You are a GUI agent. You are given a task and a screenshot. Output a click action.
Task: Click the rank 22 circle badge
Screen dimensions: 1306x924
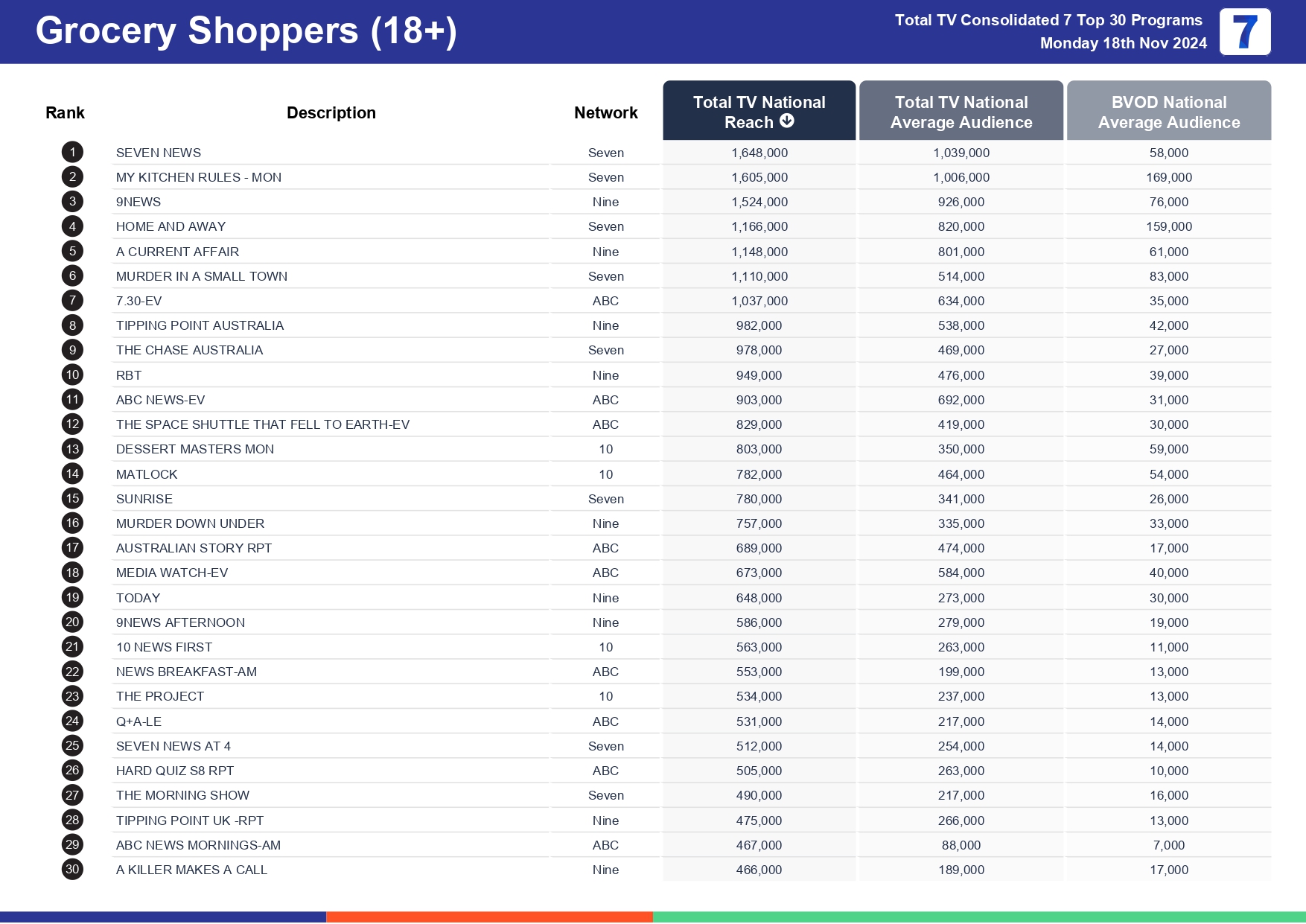(x=72, y=672)
